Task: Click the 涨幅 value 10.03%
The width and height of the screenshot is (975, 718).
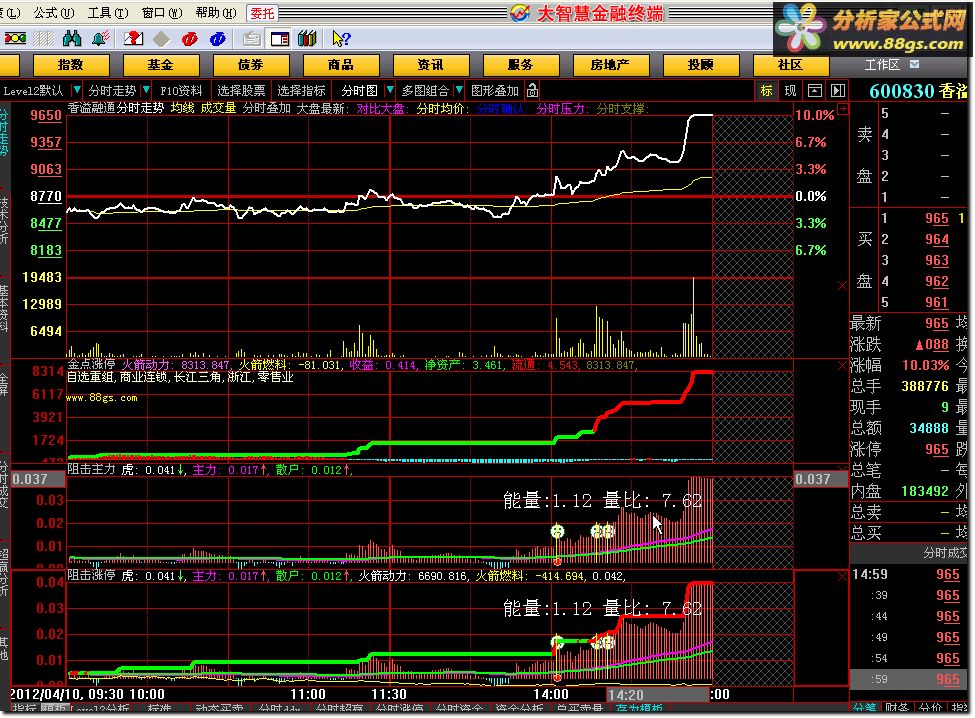Action: [925, 366]
